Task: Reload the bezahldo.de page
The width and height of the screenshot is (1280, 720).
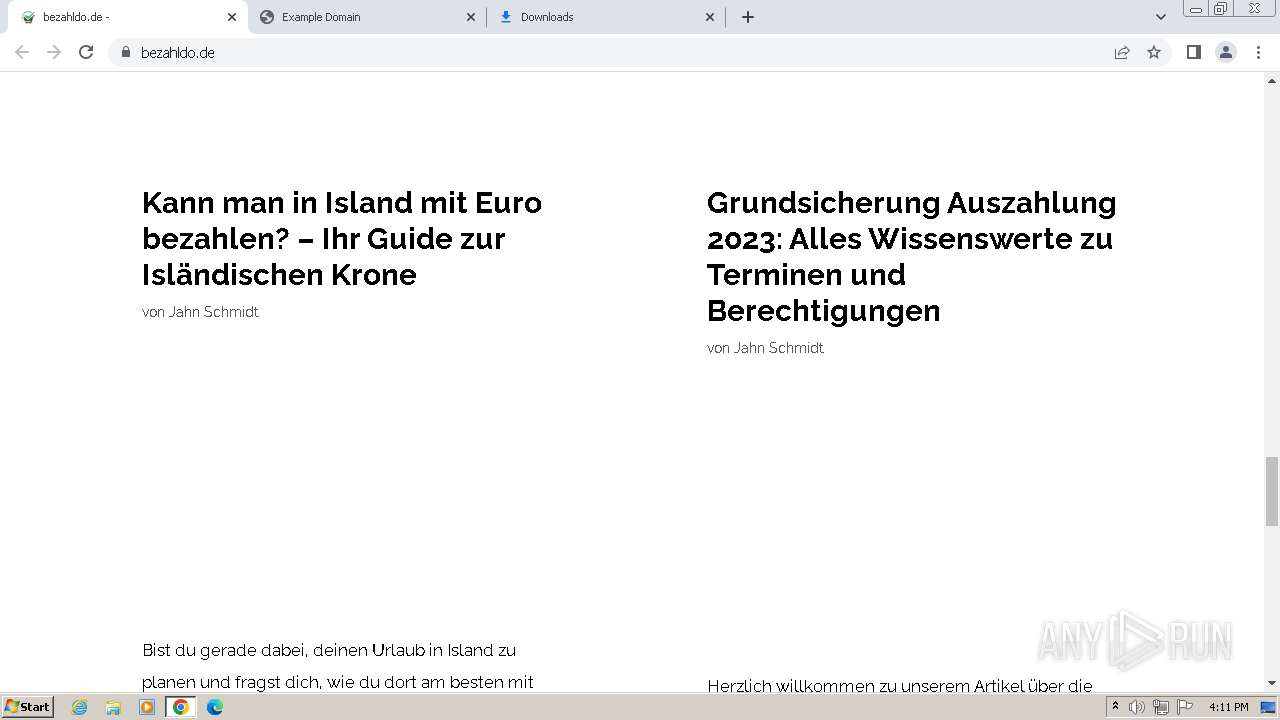Action: [86, 52]
